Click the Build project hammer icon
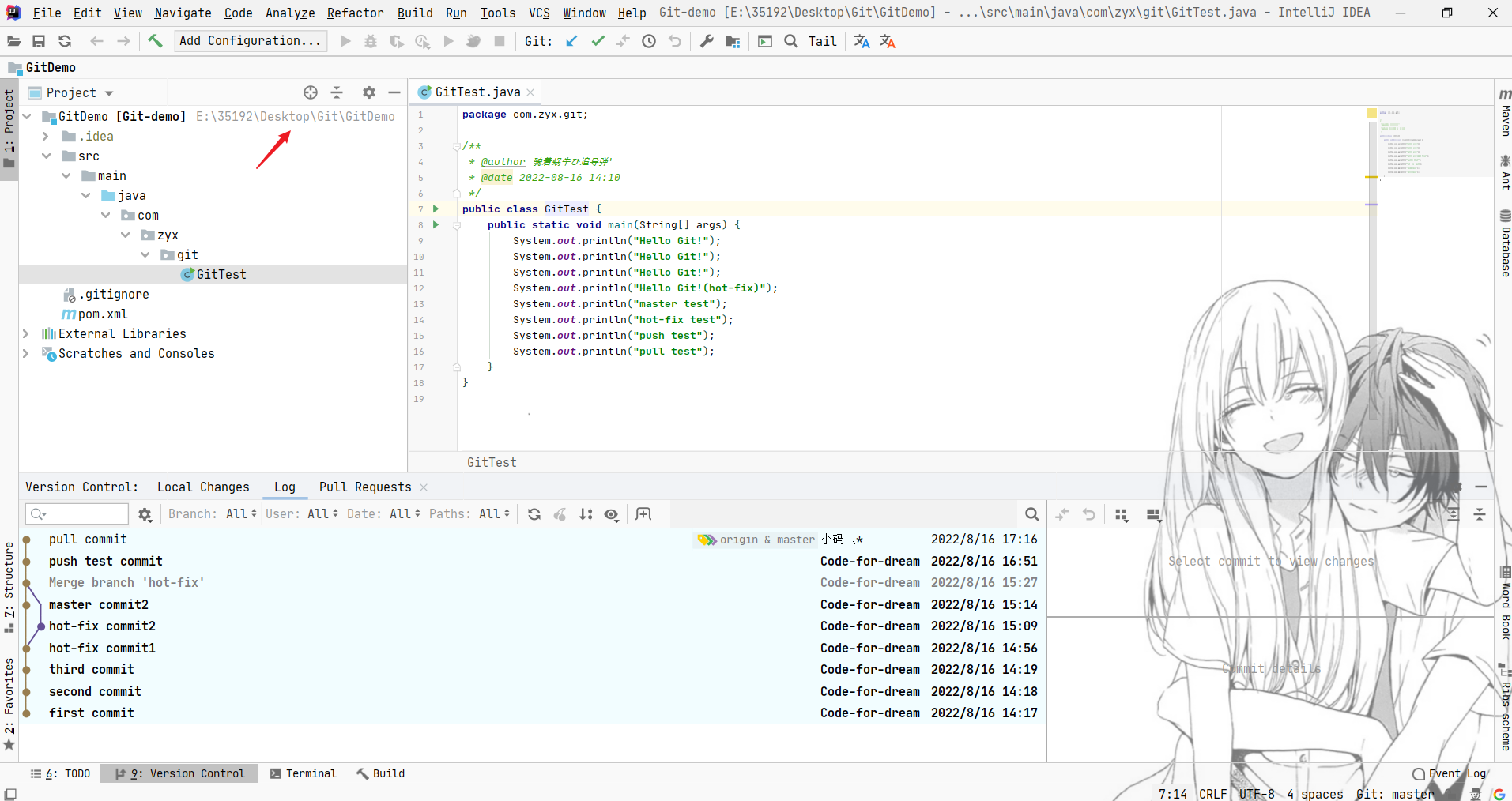The height and width of the screenshot is (801, 1512). tap(155, 41)
